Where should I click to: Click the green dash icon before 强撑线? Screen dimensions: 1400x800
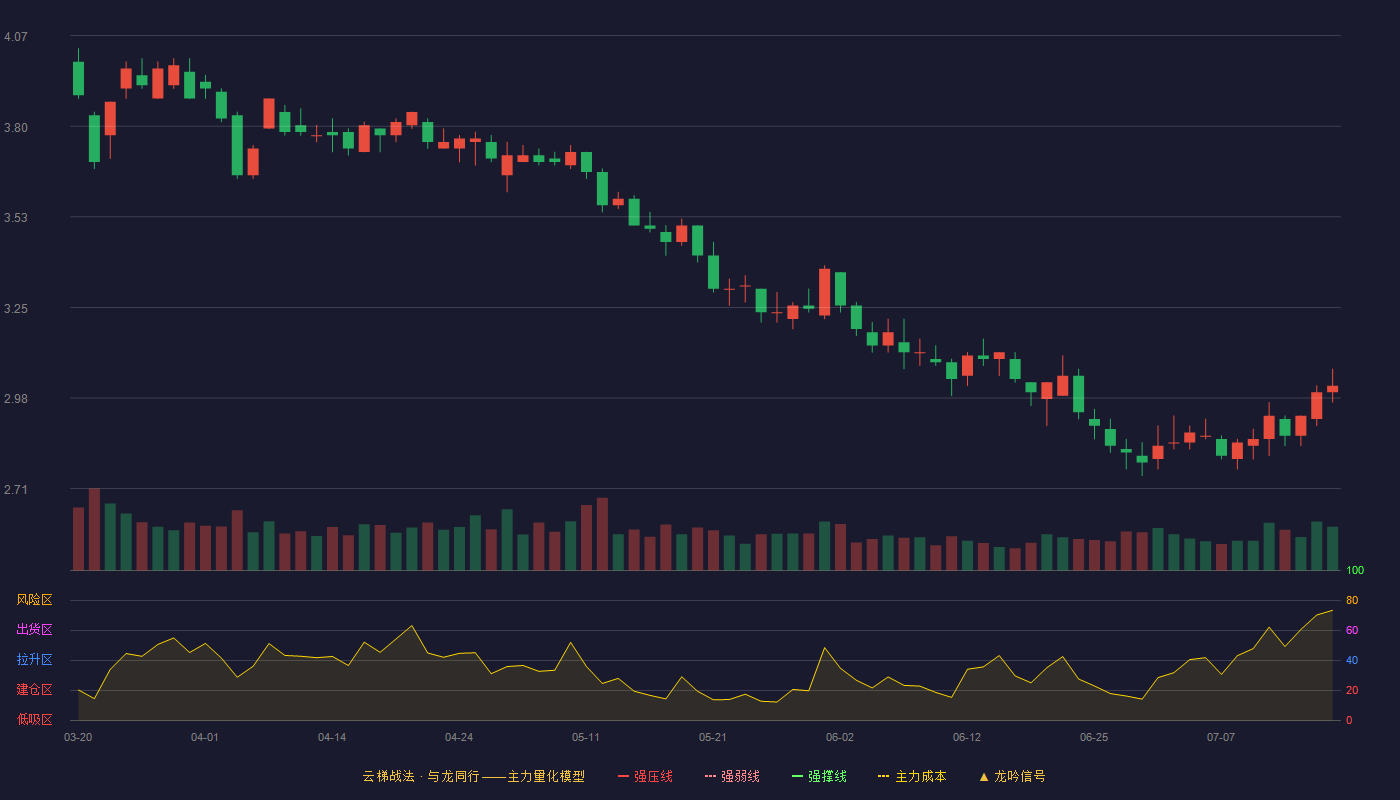pos(798,776)
